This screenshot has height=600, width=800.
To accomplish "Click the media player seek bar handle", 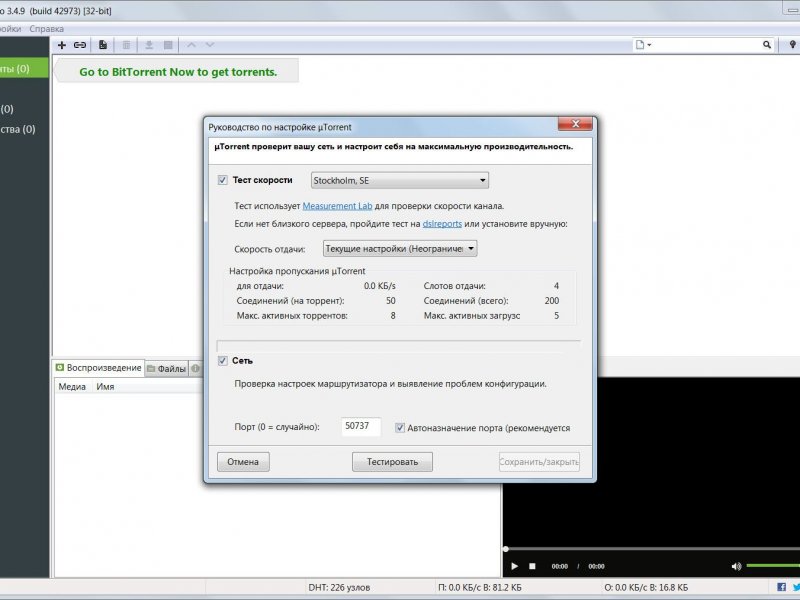I will pos(506,549).
